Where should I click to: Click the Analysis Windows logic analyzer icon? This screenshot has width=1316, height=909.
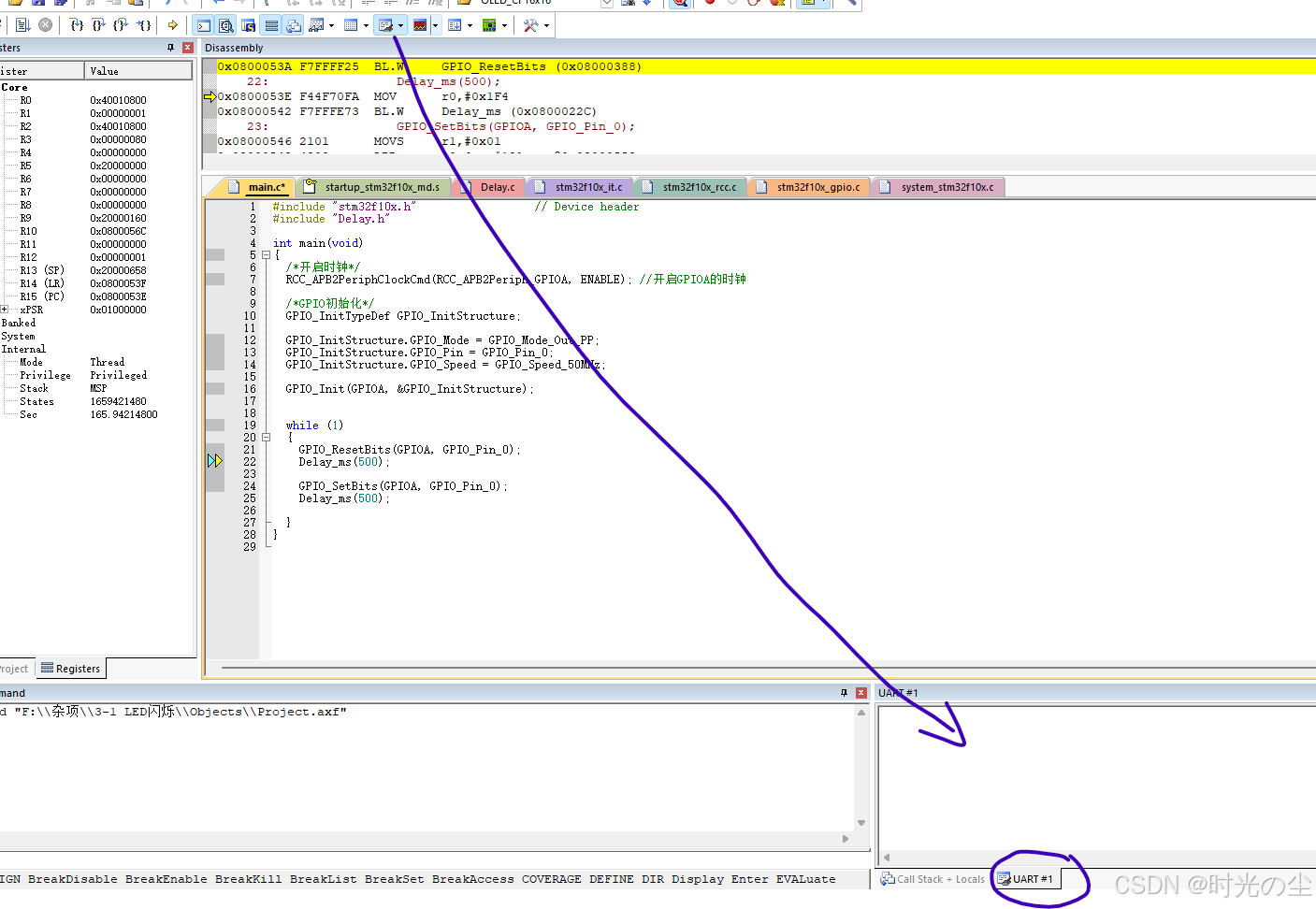point(420,25)
